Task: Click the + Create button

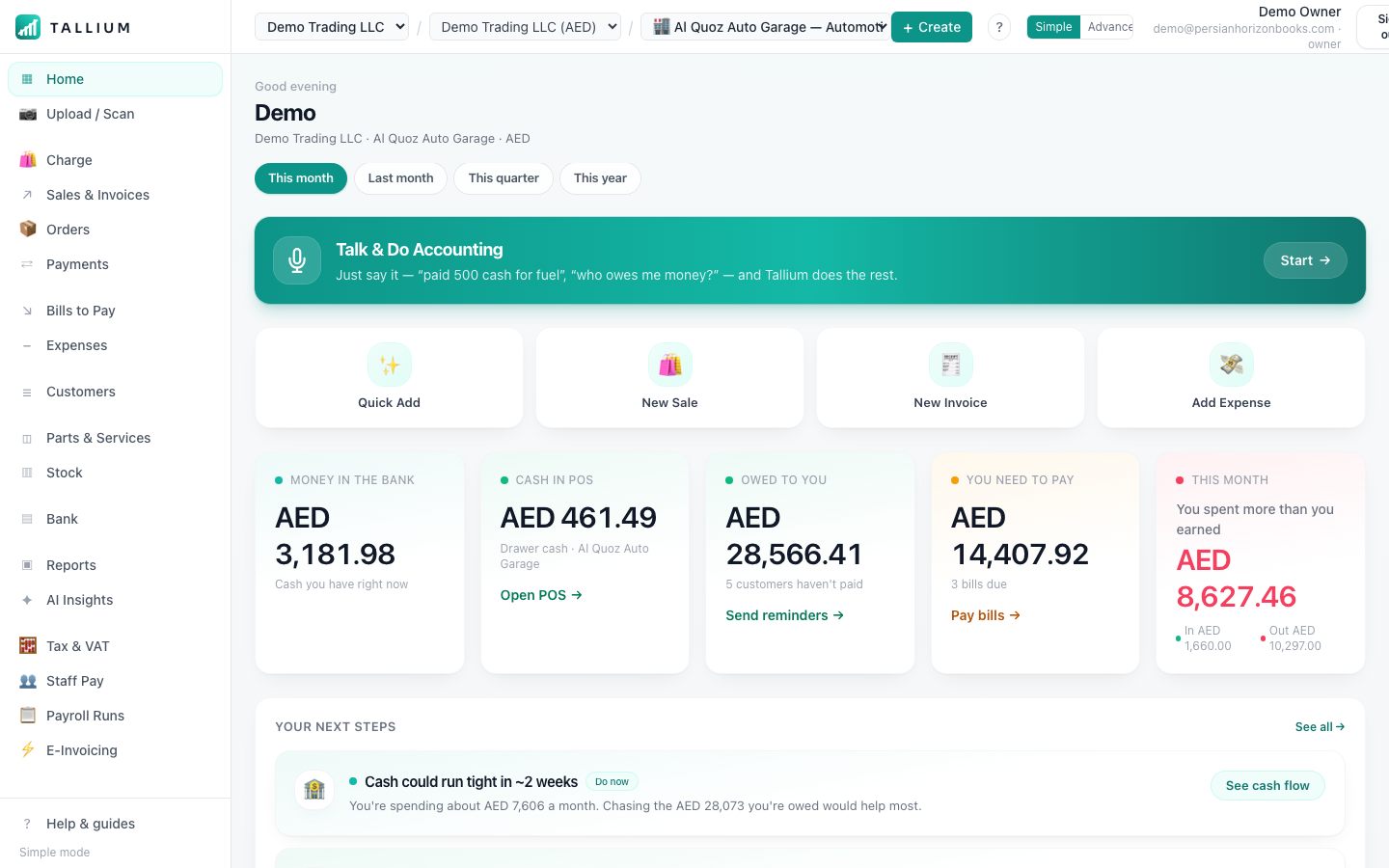Action: point(932,27)
